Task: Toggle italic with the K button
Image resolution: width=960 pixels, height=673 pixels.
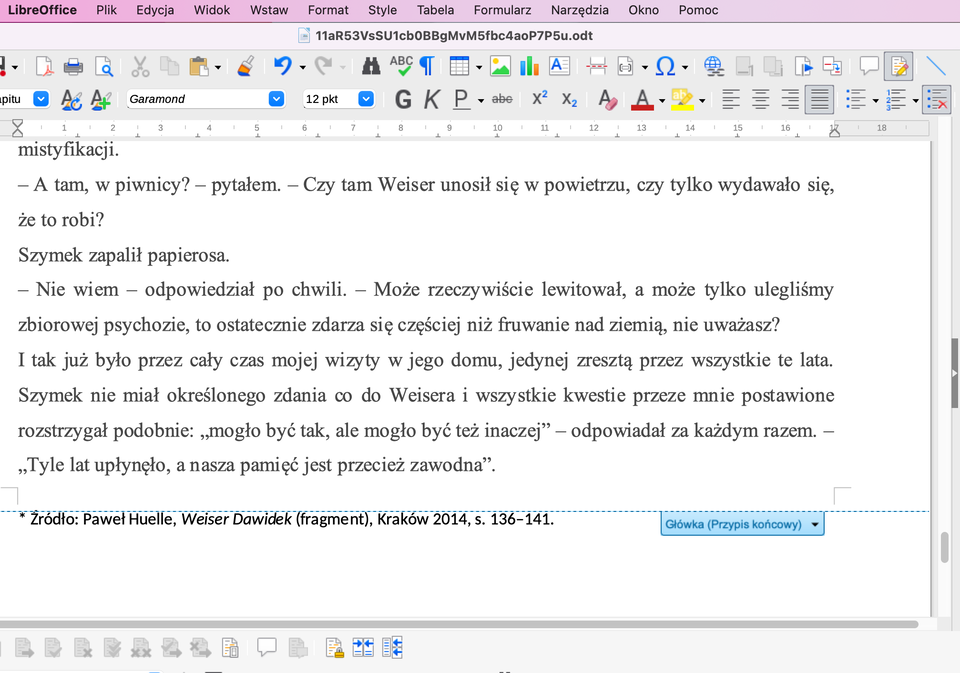Action: pyautogui.click(x=432, y=99)
